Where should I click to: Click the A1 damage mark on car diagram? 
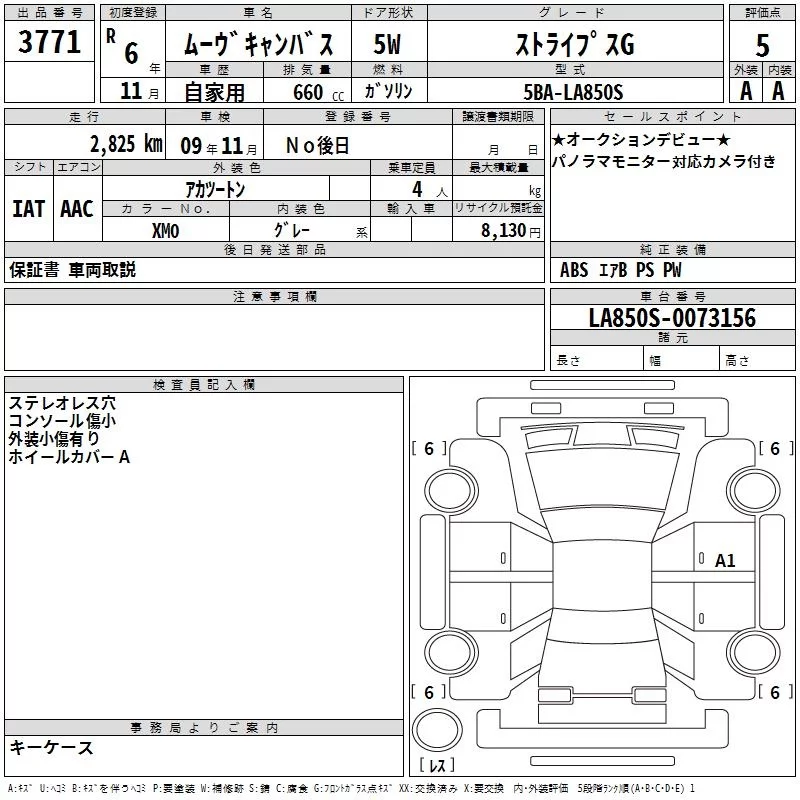pos(725,561)
